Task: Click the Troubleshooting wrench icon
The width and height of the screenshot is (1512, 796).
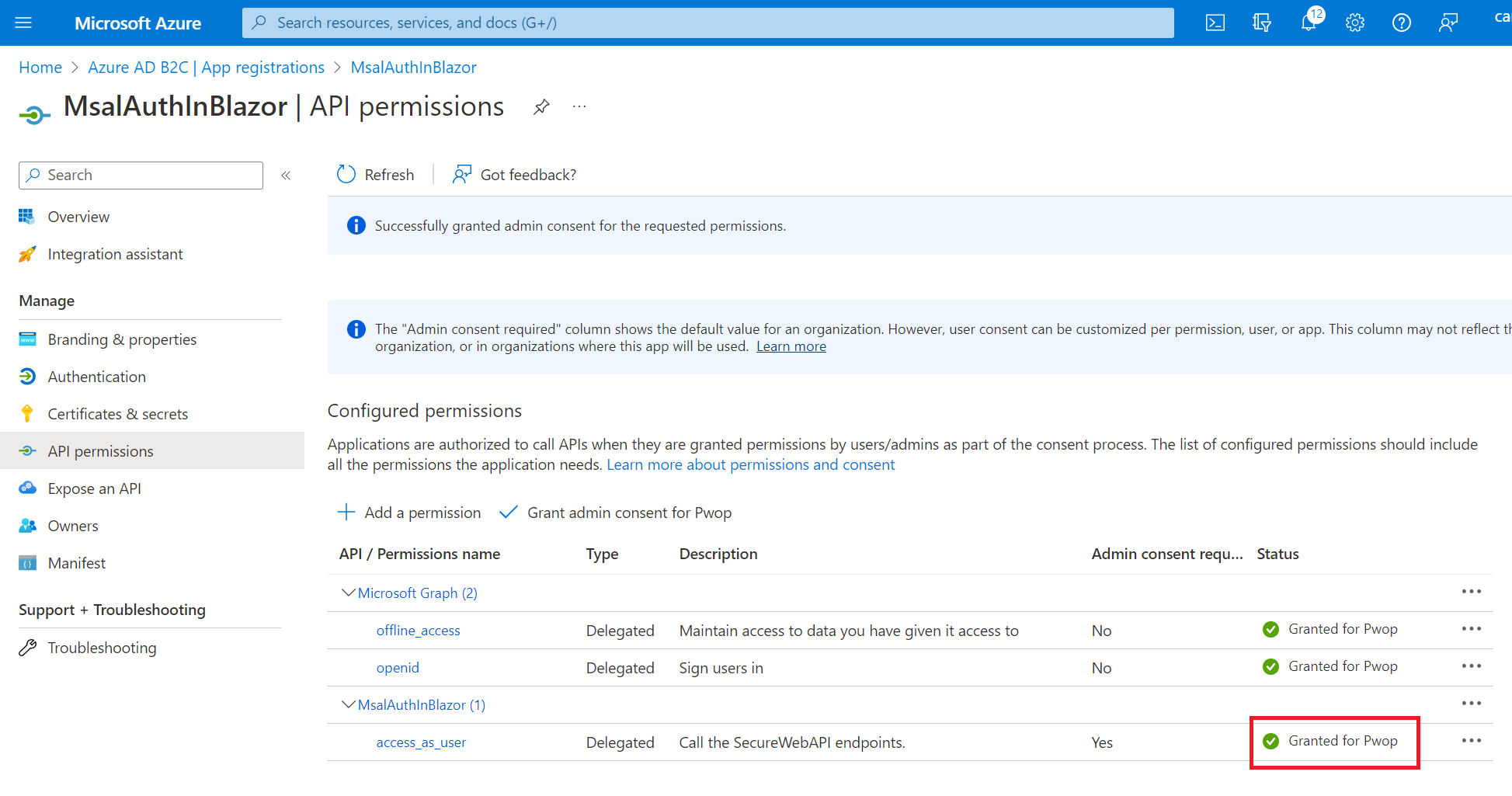Action: (27, 648)
